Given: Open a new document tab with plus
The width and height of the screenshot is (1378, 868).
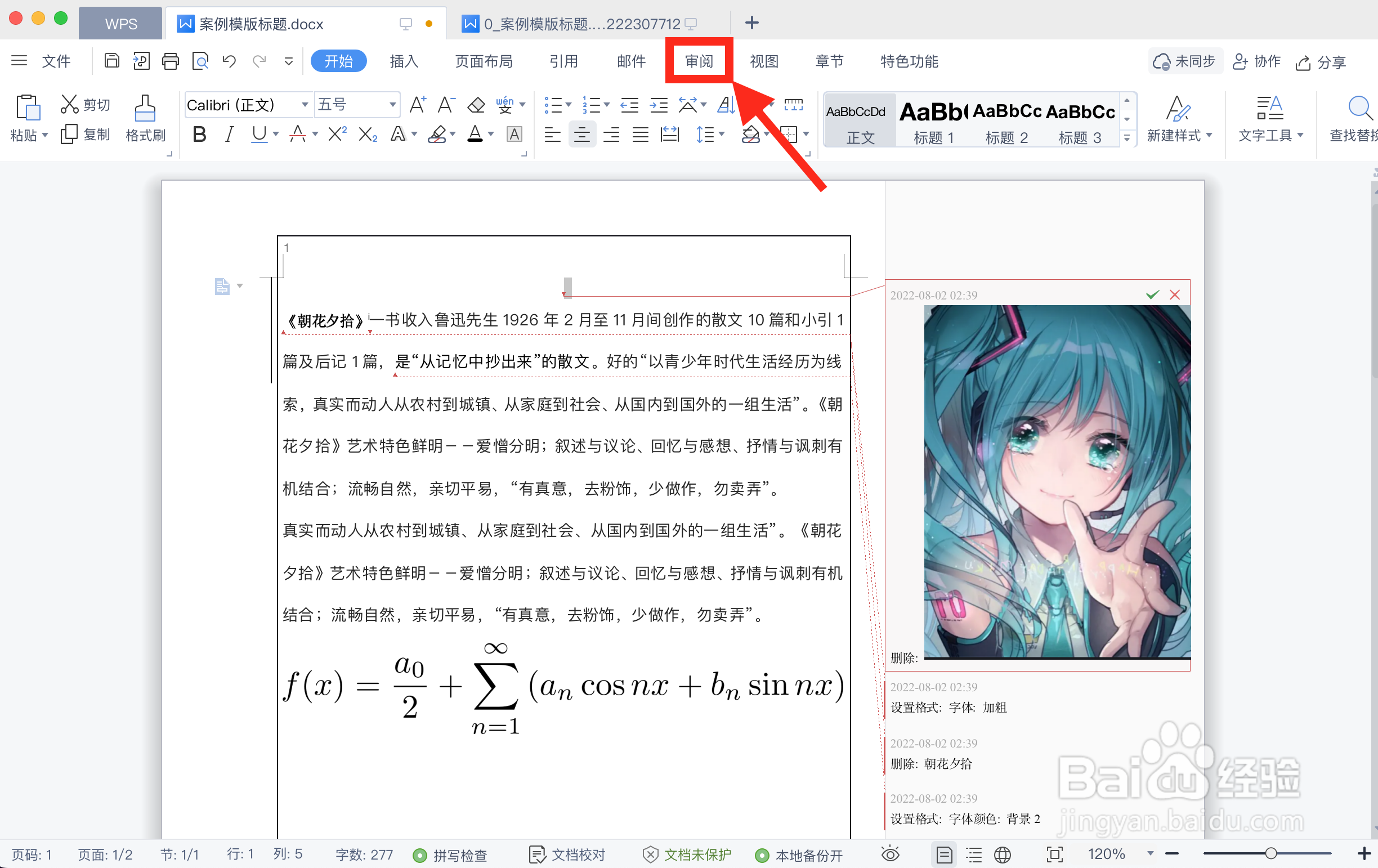Looking at the screenshot, I should (752, 23).
